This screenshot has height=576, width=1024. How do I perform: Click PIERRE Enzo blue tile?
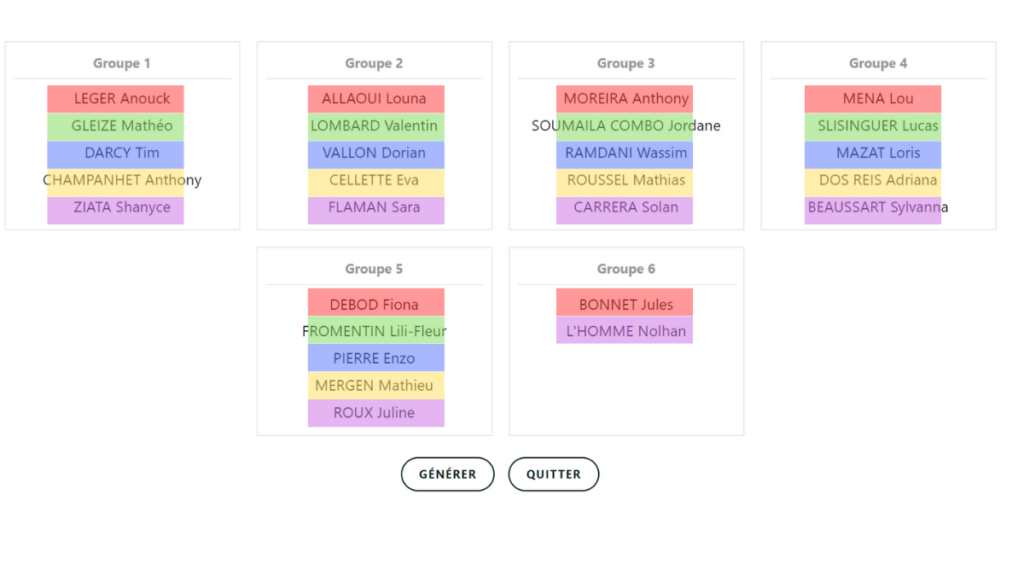click(x=375, y=359)
